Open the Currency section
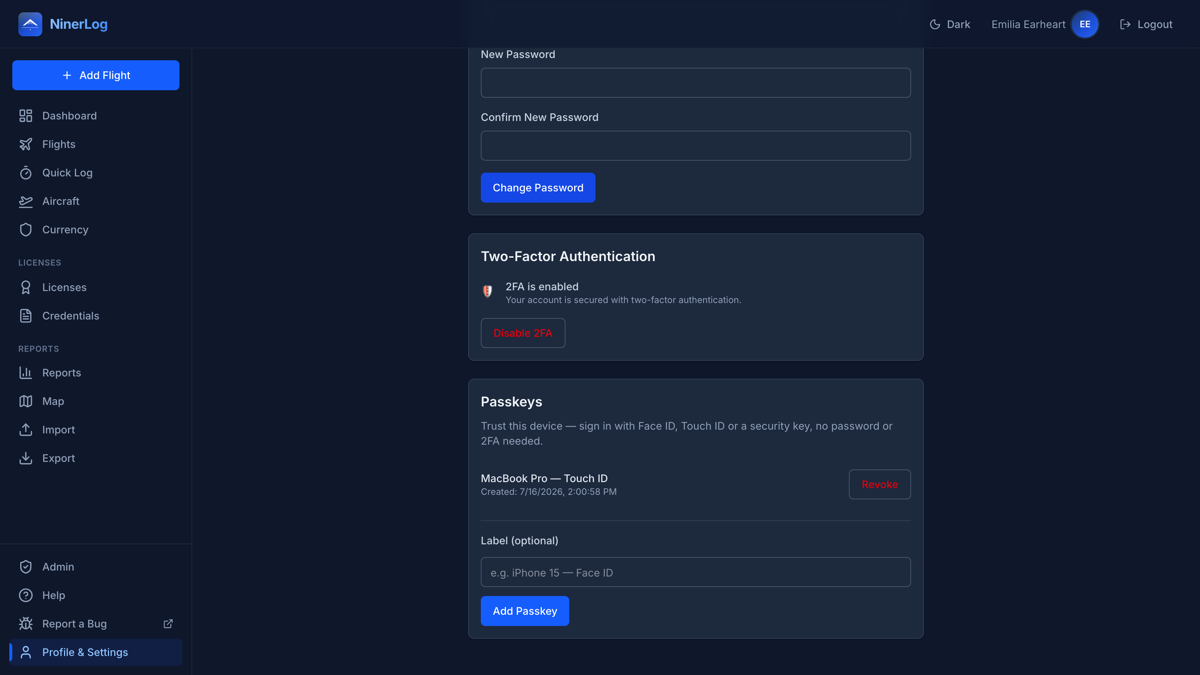Image resolution: width=1200 pixels, height=675 pixels. [96, 230]
